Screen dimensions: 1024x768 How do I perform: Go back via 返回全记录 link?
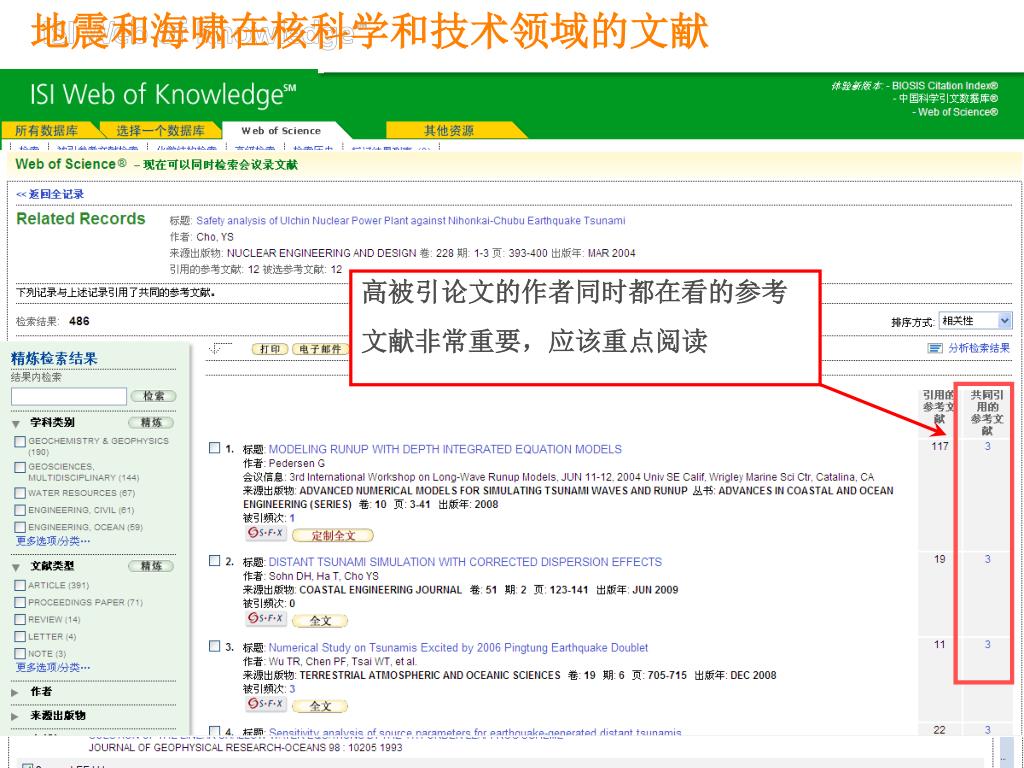pyautogui.click(x=50, y=194)
